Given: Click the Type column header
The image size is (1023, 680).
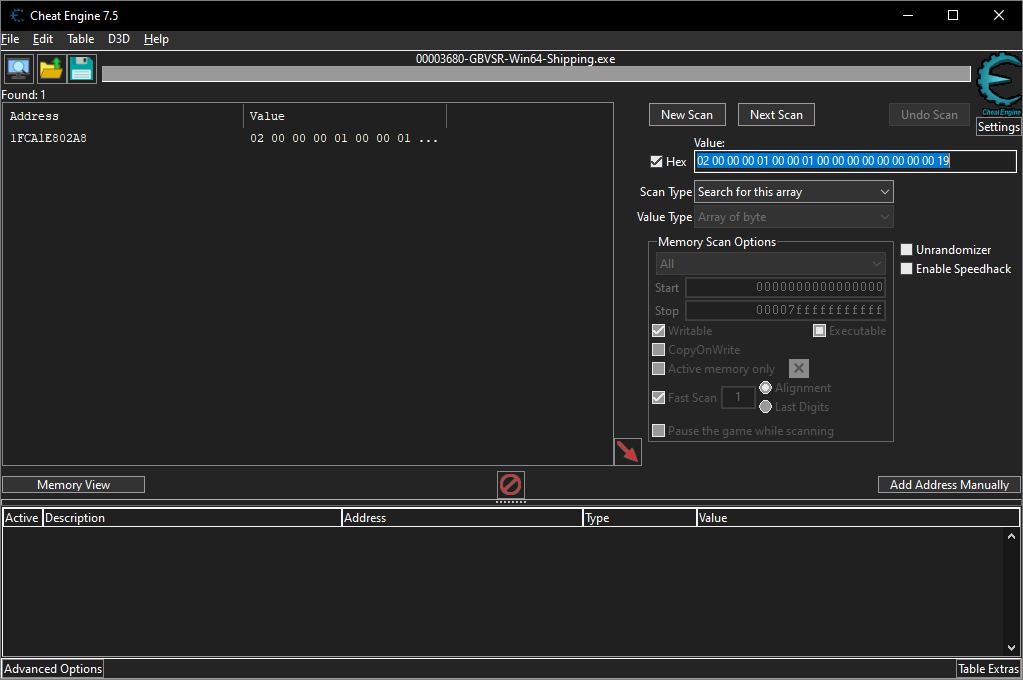Looking at the screenshot, I should pyautogui.click(x=639, y=518).
